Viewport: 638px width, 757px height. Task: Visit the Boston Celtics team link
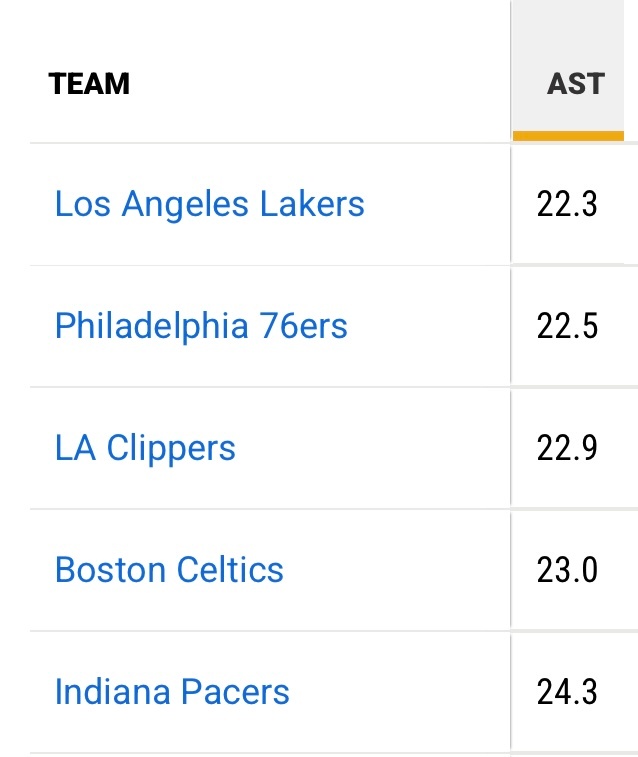coord(169,570)
